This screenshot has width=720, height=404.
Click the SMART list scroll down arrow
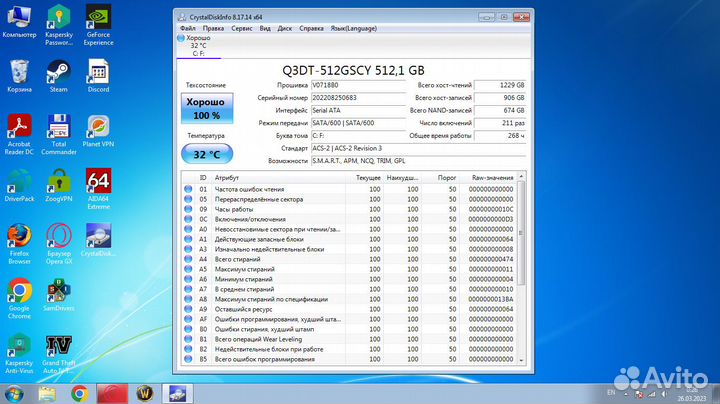(521, 361)
